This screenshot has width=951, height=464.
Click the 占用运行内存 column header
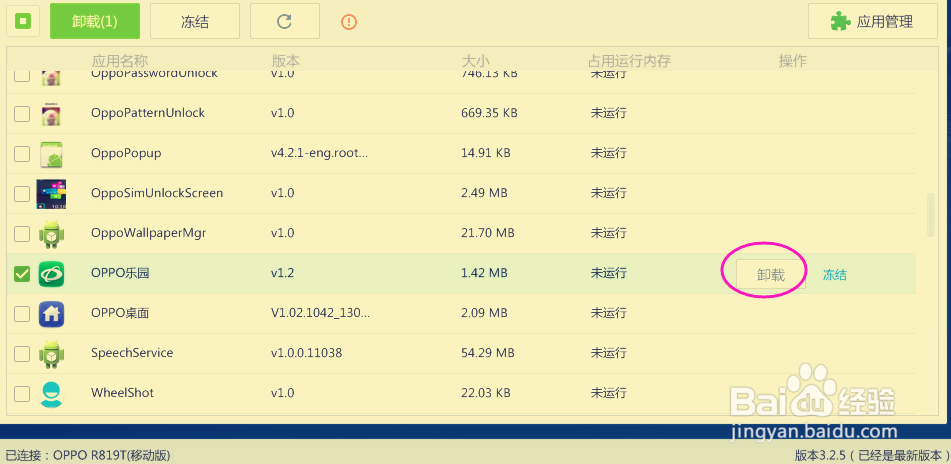click(x=630, y=61)
